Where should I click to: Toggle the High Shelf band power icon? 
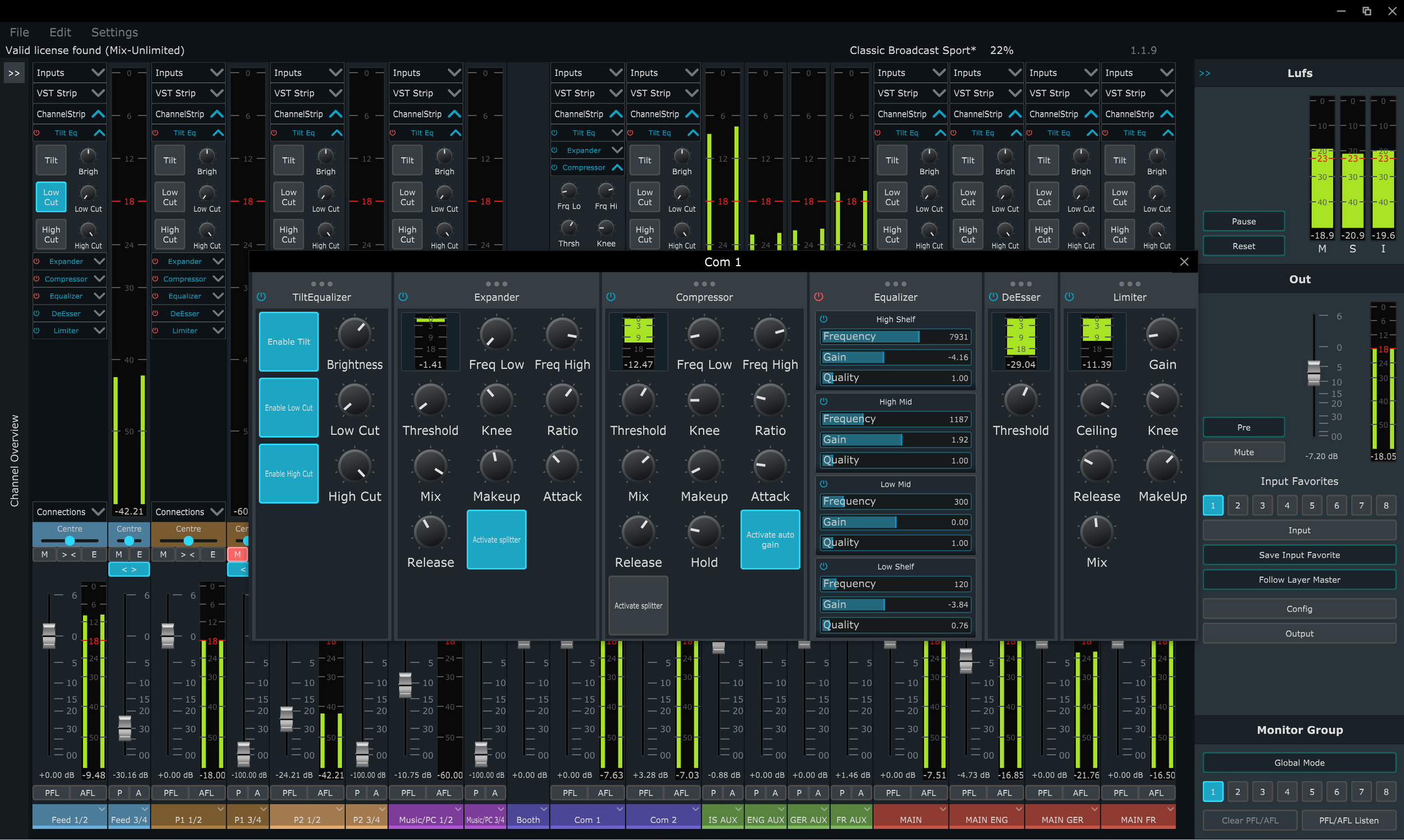(x=824, y=319)
